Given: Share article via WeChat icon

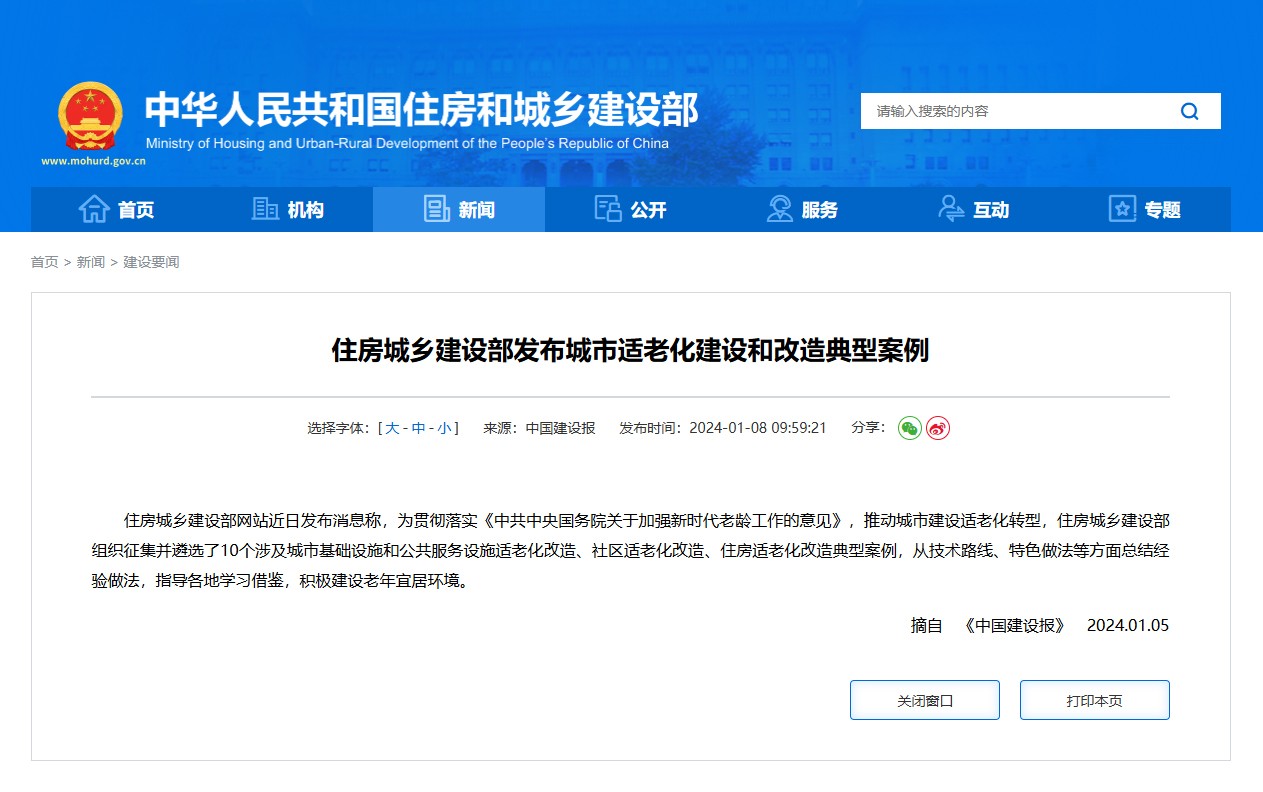Looking at the screenshot, I should click(909, 428).
